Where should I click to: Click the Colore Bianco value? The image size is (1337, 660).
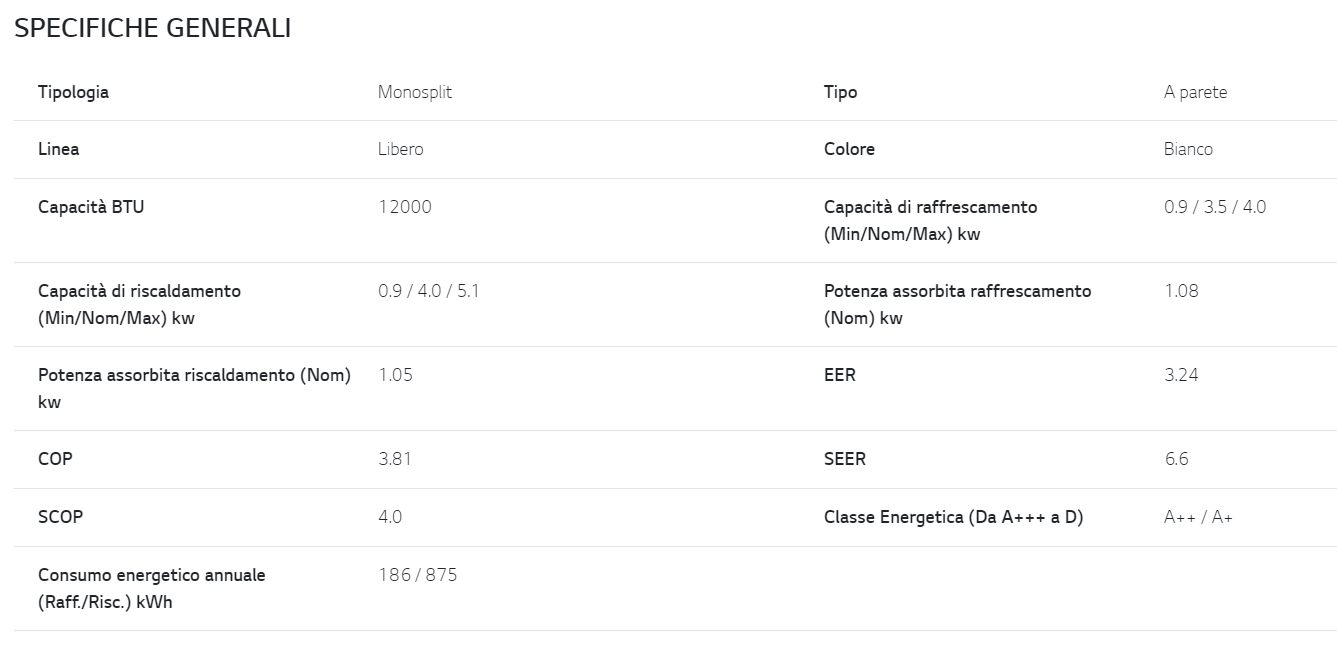pyautogui.click(x=1188, y=149)
